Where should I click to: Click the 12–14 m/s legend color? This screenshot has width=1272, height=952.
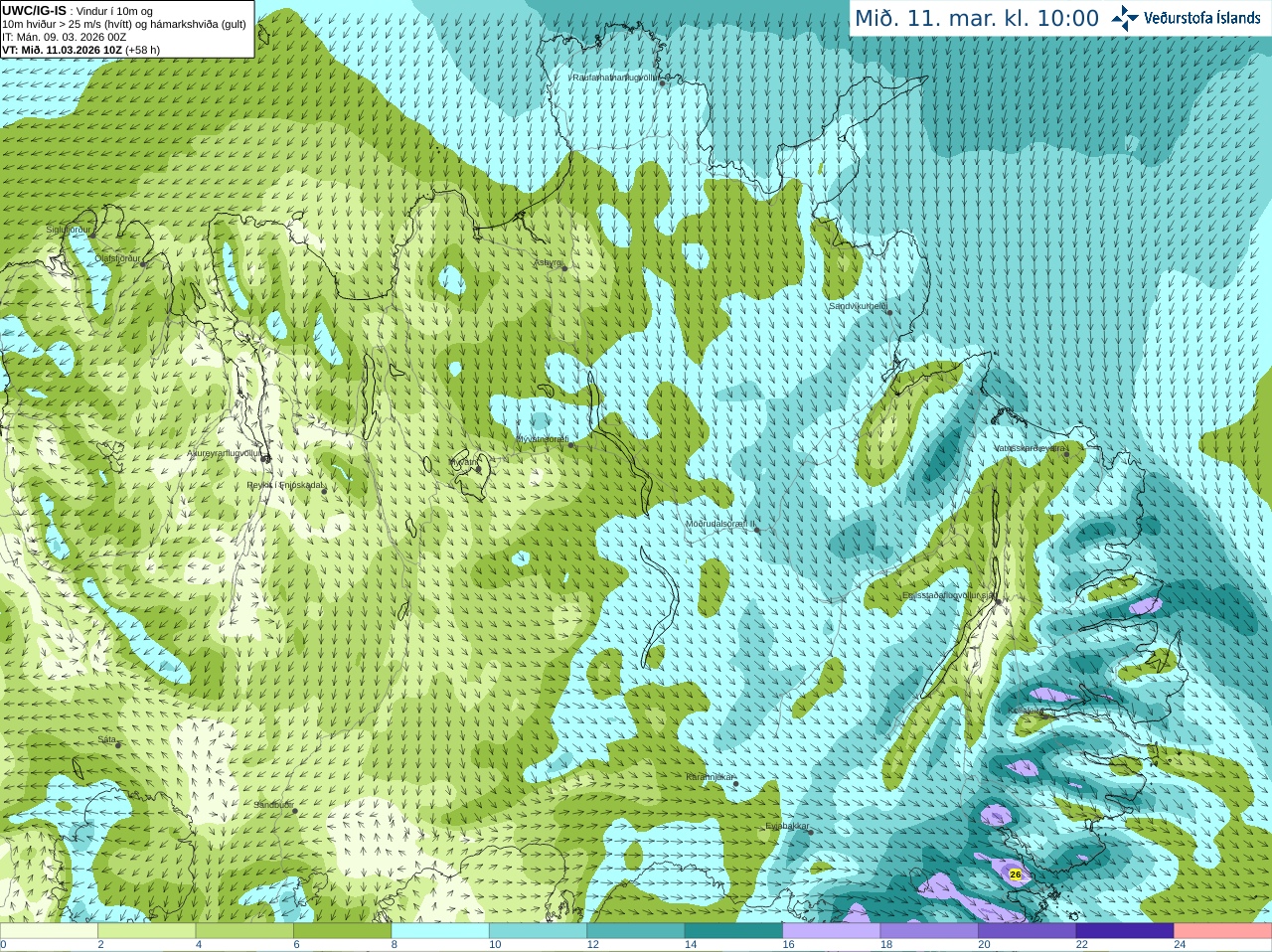point(636,931)
